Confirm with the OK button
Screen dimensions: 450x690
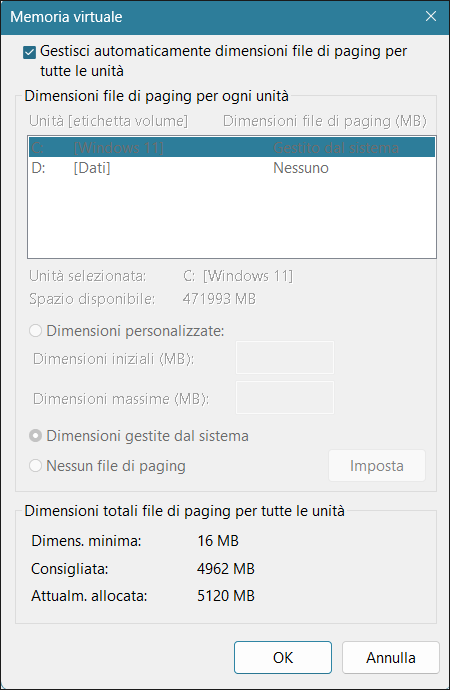pyautogui.click(x=283, y=657)
